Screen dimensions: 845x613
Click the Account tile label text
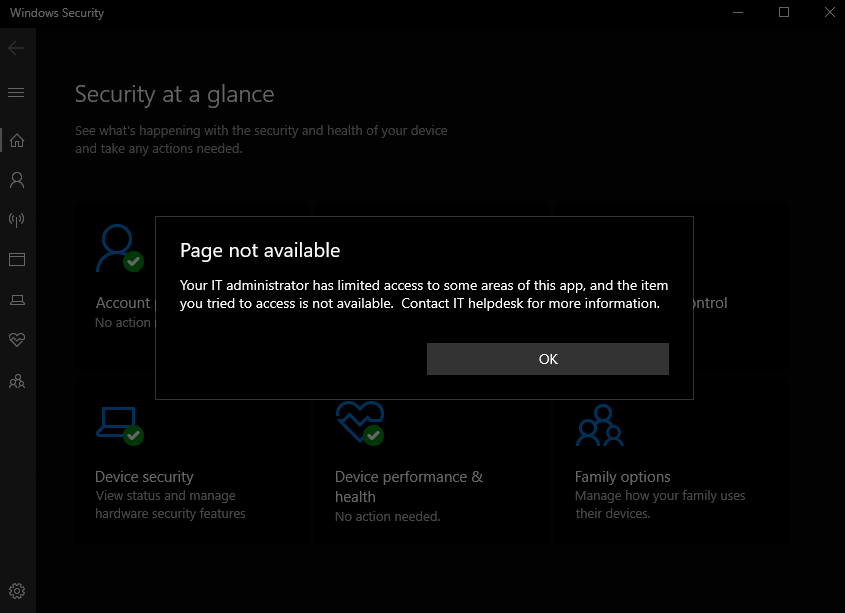(123, 303)
